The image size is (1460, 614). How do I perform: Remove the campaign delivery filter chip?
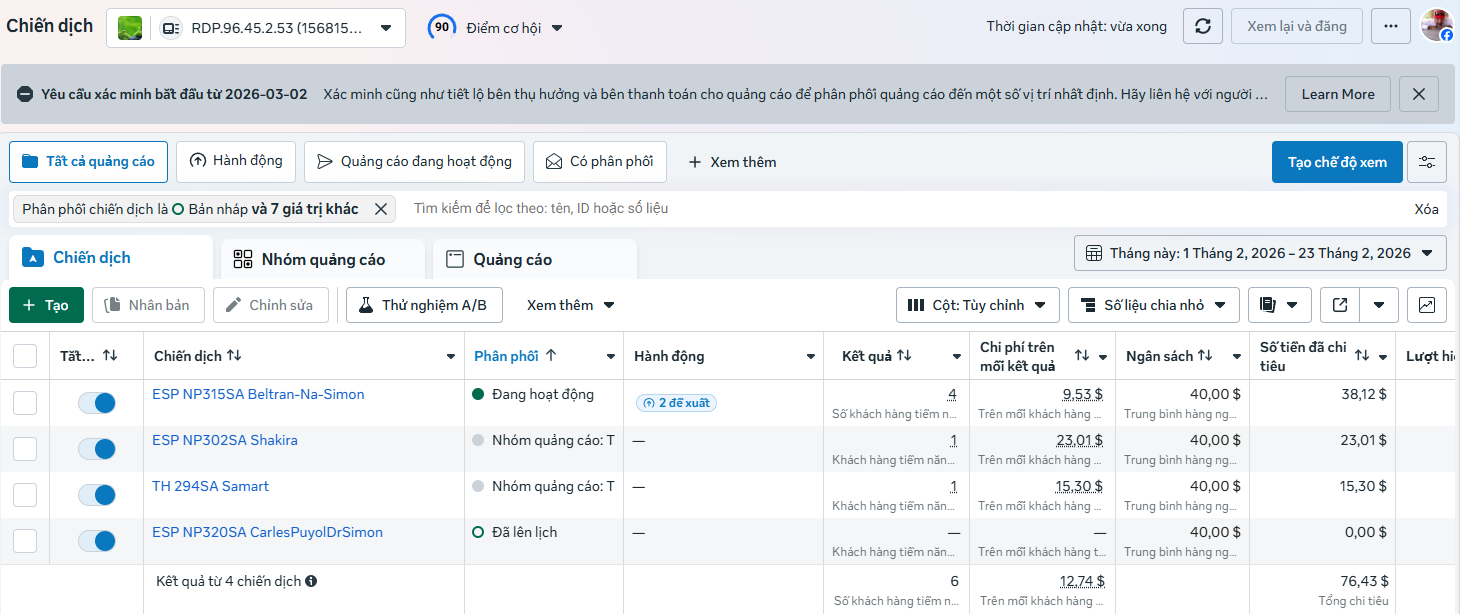(x=381, y=209)
